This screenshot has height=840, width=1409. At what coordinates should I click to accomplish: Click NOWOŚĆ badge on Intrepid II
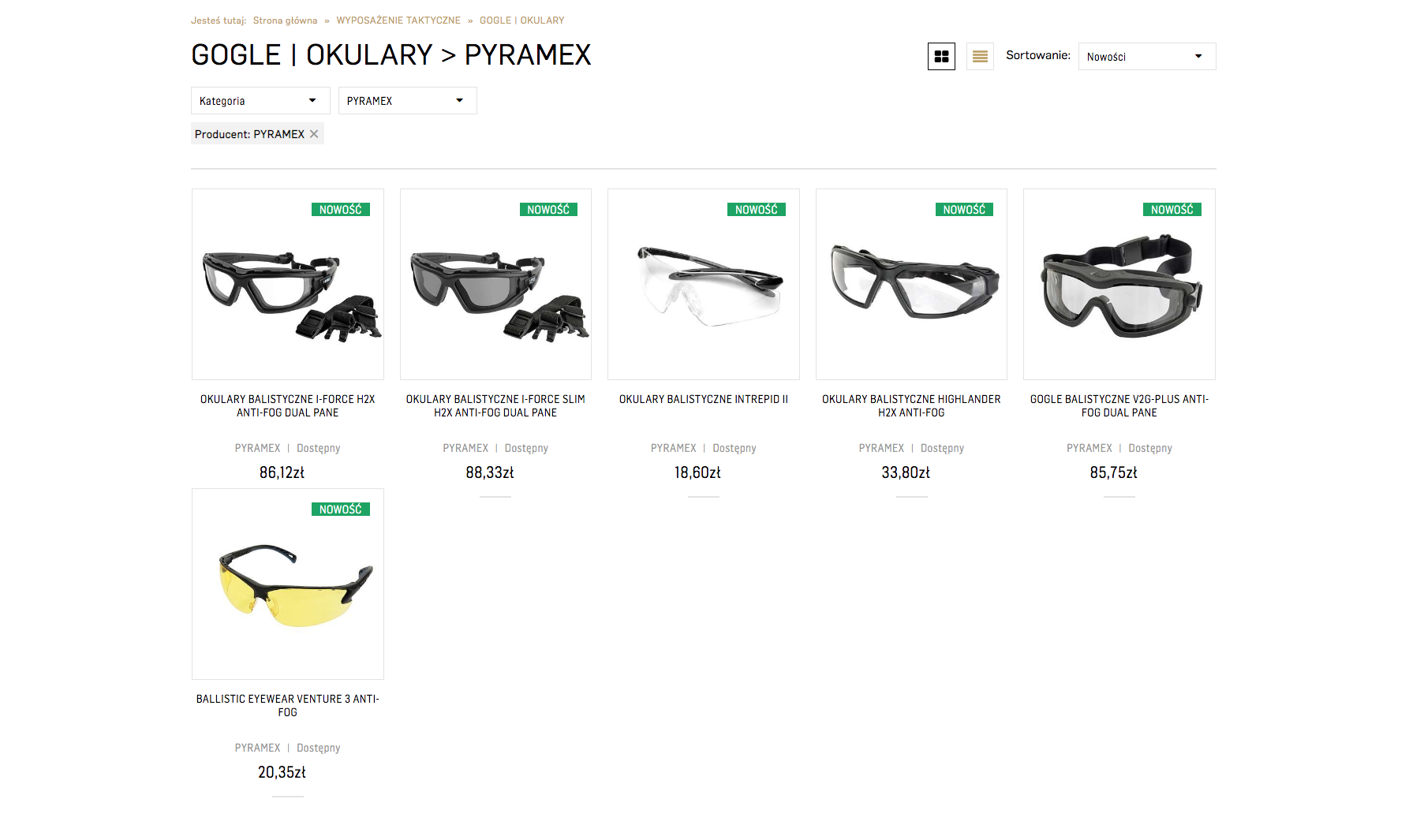click(x=756, y=210)
